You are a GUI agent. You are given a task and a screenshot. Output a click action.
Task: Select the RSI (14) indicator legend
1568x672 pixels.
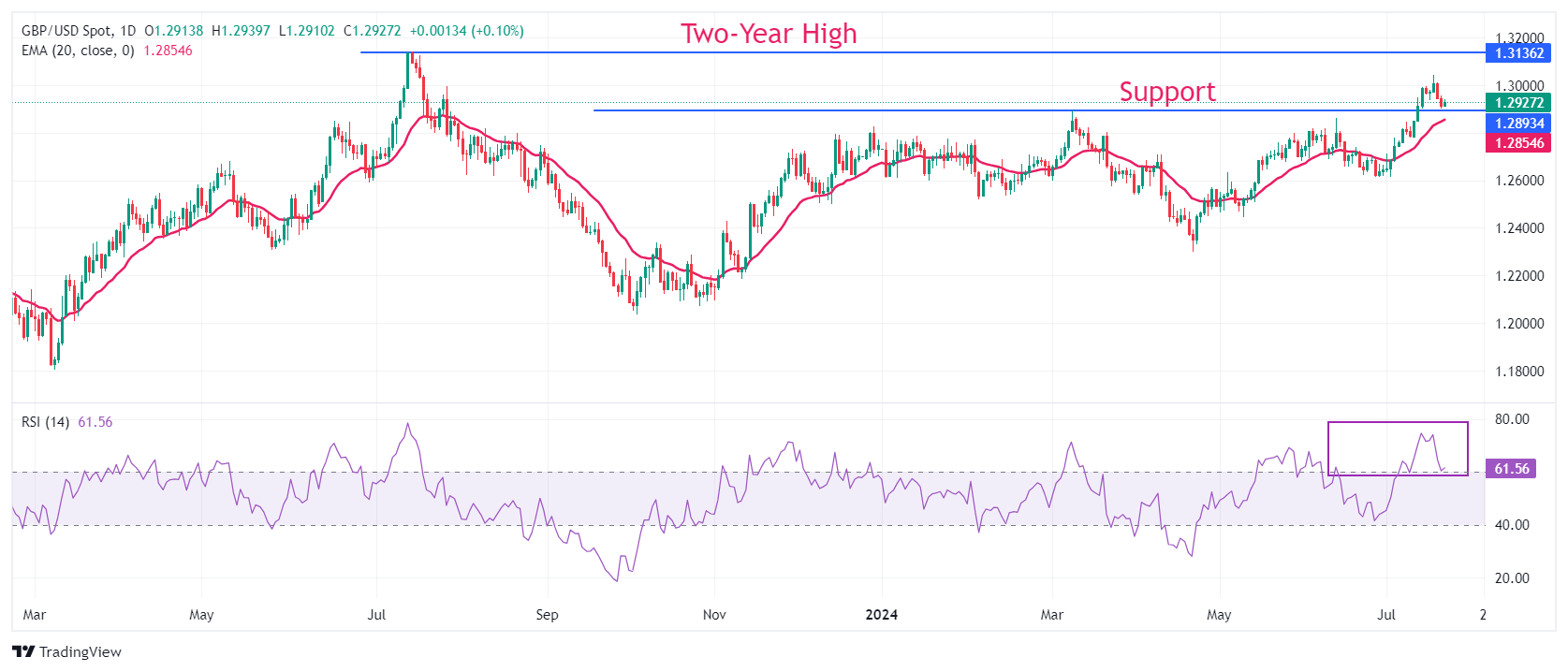[x=45, y=422]
